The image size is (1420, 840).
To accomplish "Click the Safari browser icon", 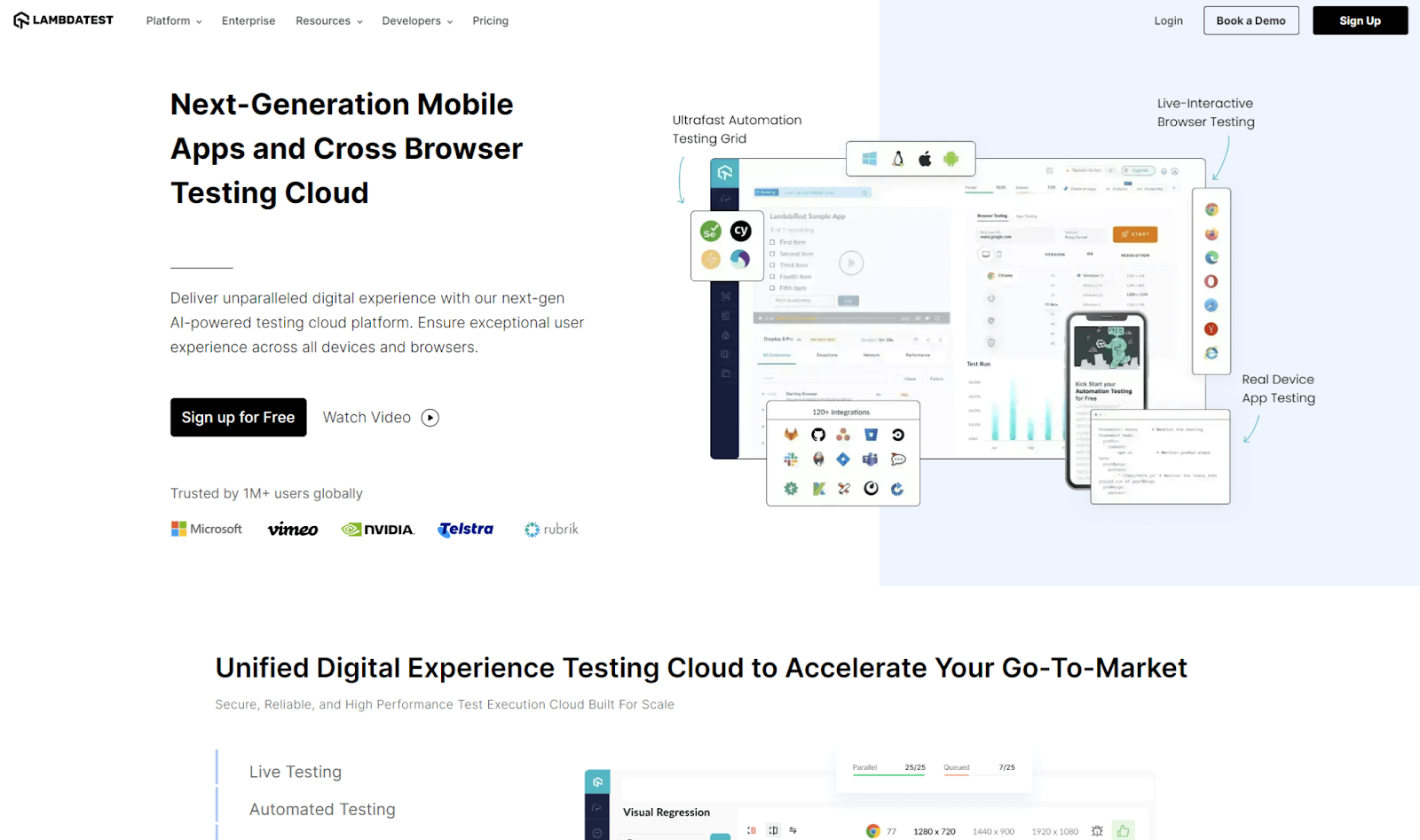I will tap(1212, 304).
